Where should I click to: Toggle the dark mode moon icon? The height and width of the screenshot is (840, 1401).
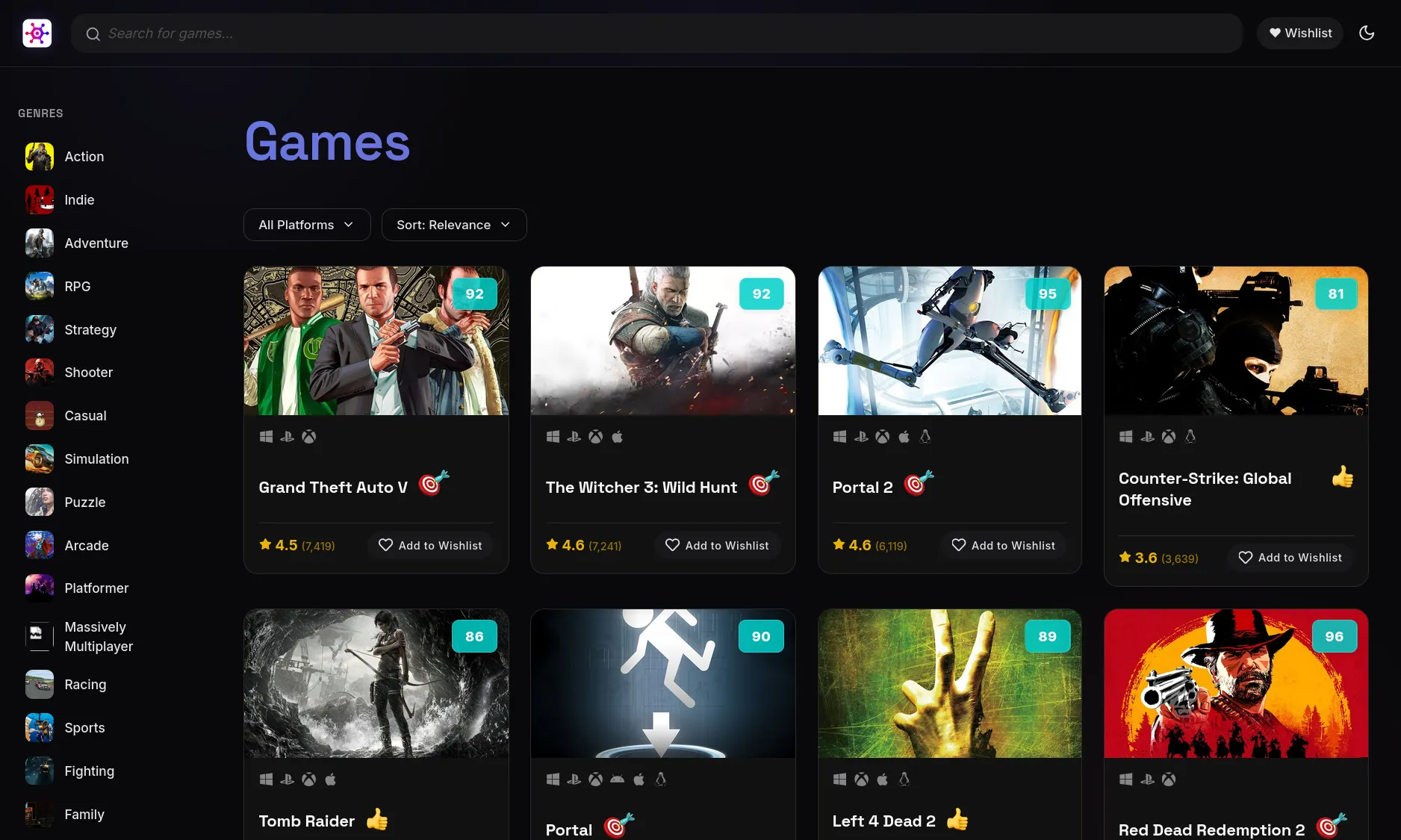coord(1367,33)
